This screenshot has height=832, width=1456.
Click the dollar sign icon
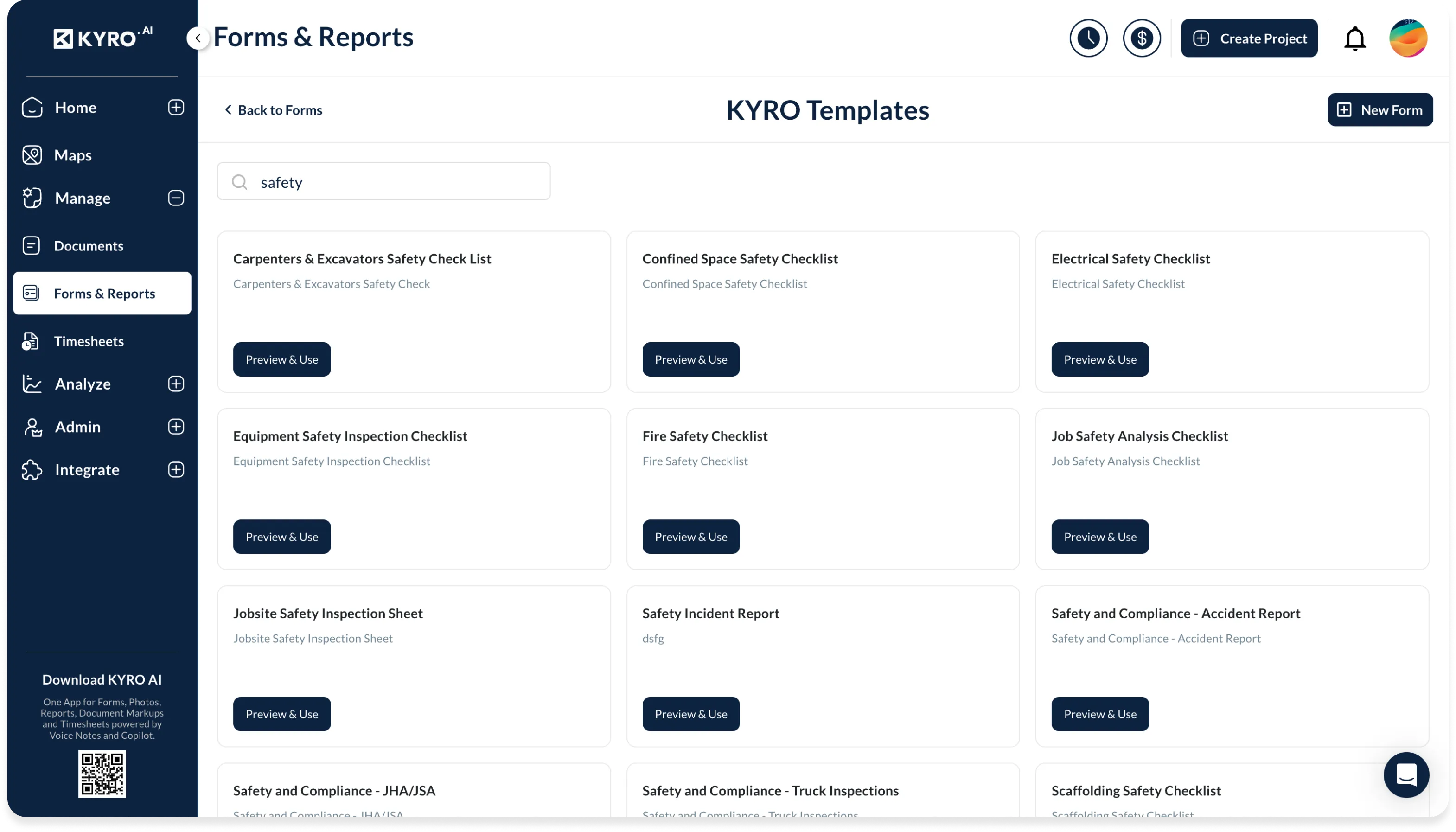1141,38
